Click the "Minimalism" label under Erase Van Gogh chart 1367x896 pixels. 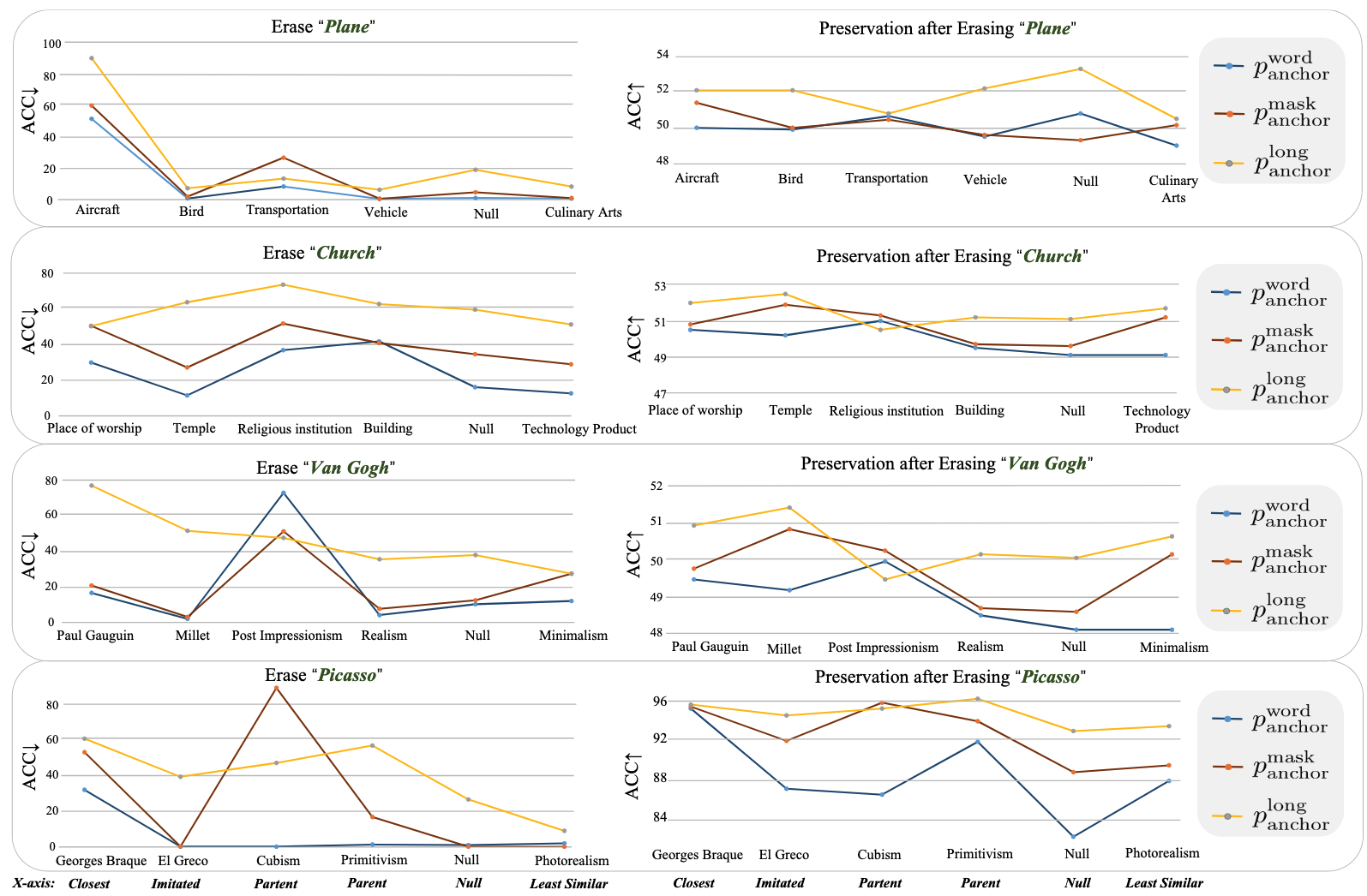click(573, 636)
